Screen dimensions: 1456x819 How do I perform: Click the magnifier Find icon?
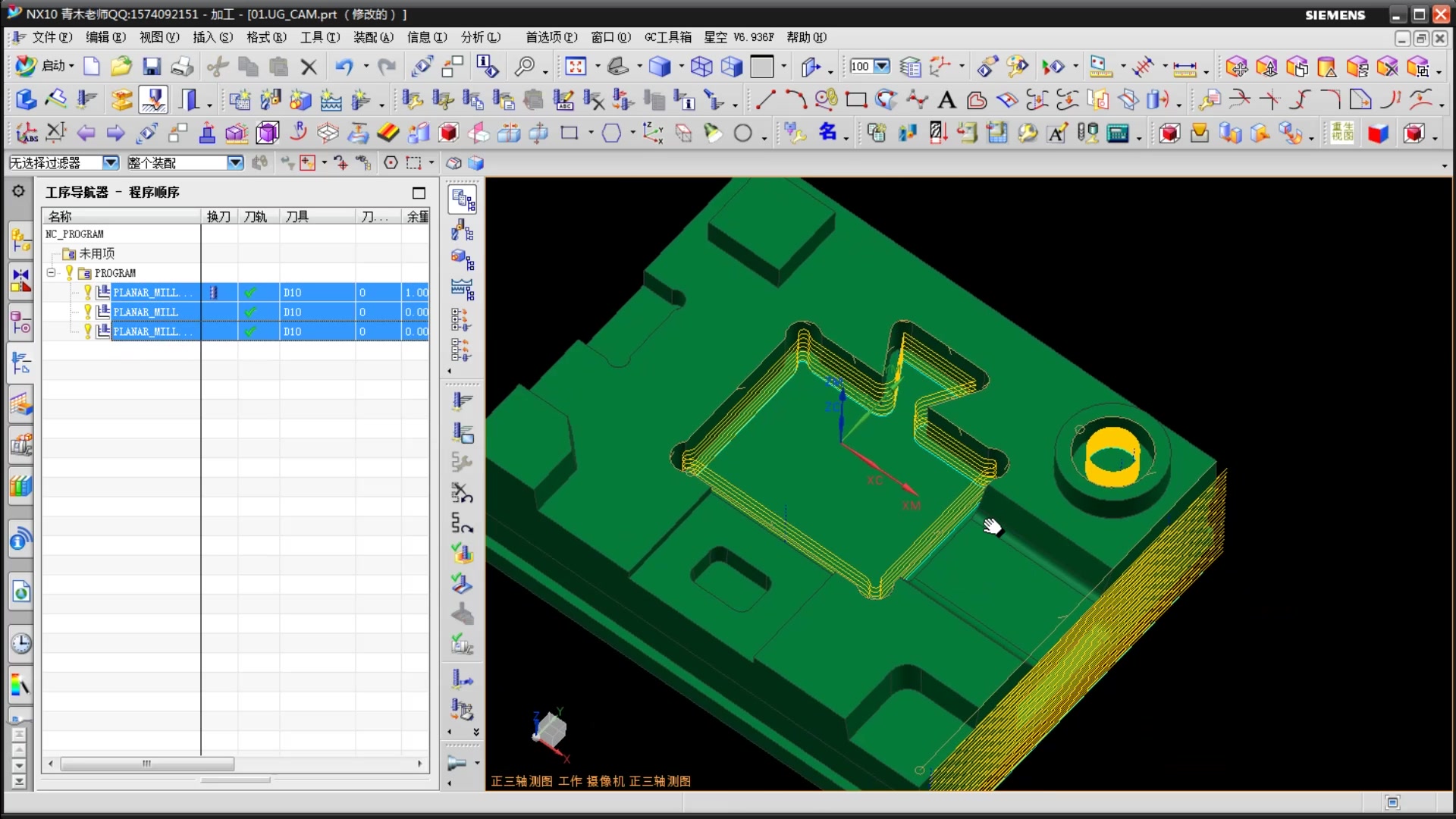click(524, 67)
